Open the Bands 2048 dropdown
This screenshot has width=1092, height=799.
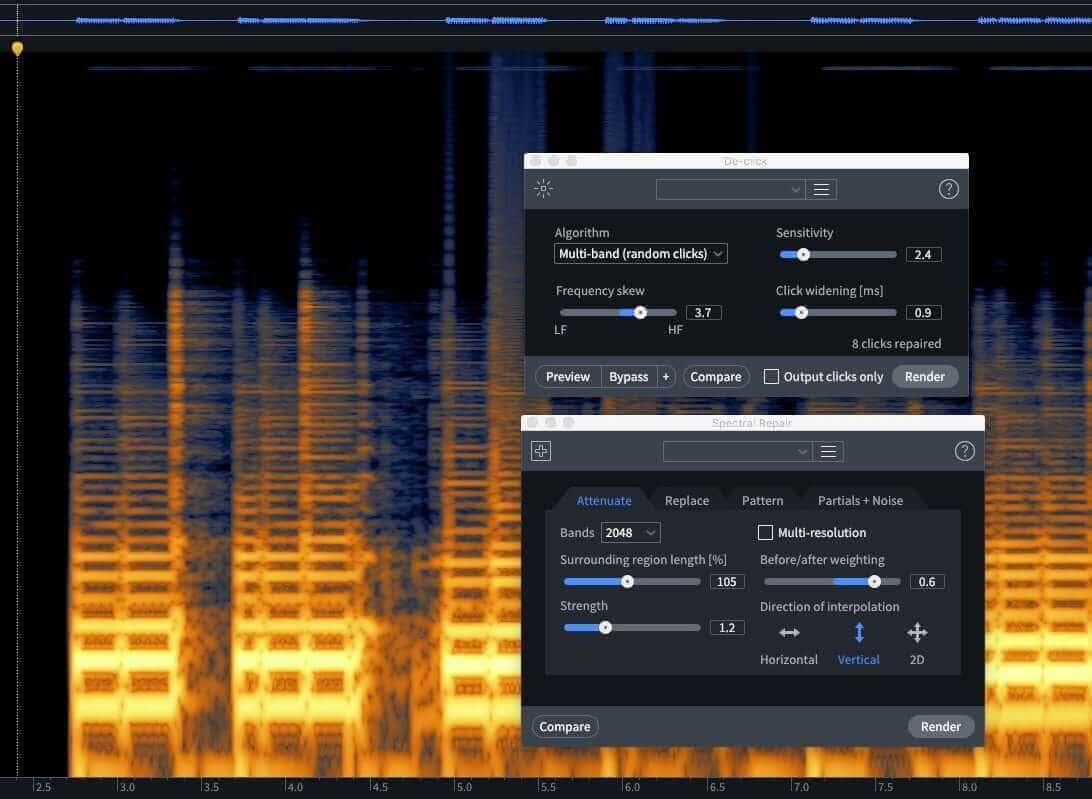(630, 533)
